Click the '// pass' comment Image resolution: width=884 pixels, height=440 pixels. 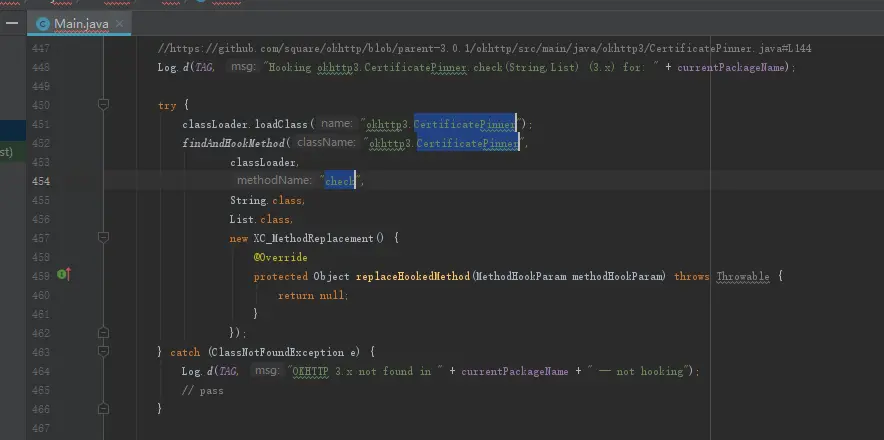pos(202,390)
